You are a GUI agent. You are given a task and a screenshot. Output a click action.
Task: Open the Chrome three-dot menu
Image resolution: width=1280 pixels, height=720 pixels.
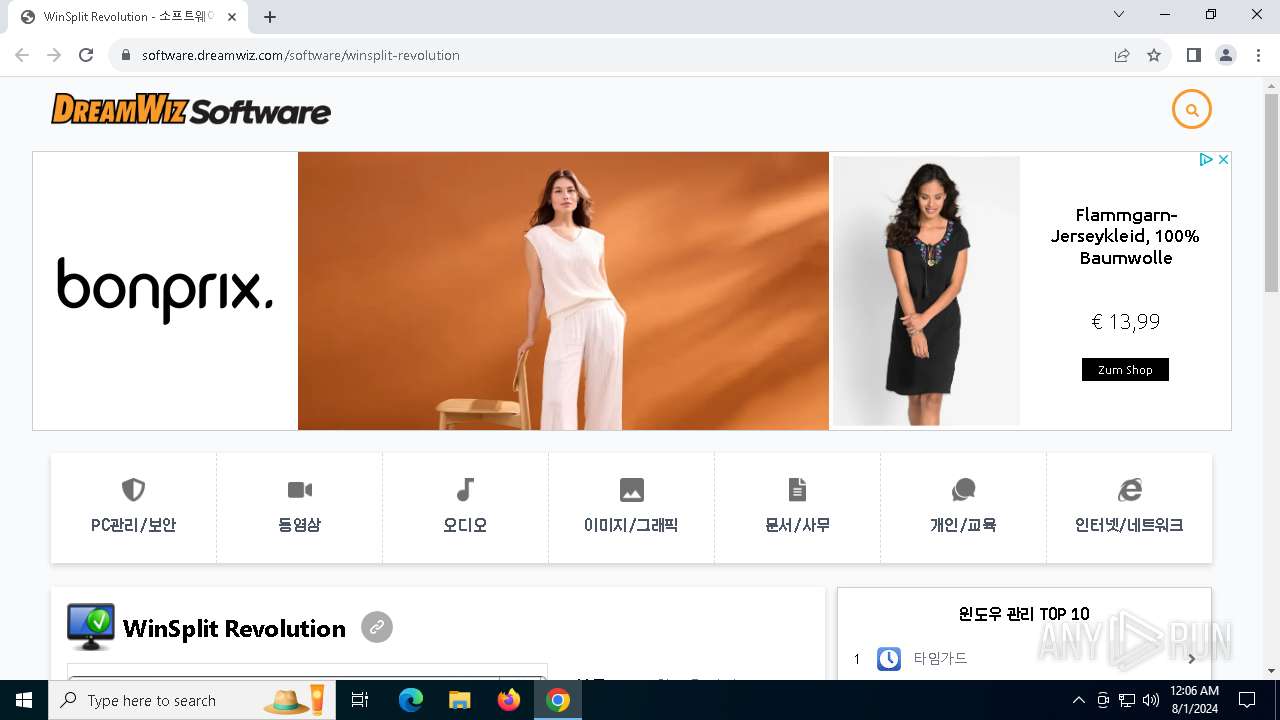1258,55
